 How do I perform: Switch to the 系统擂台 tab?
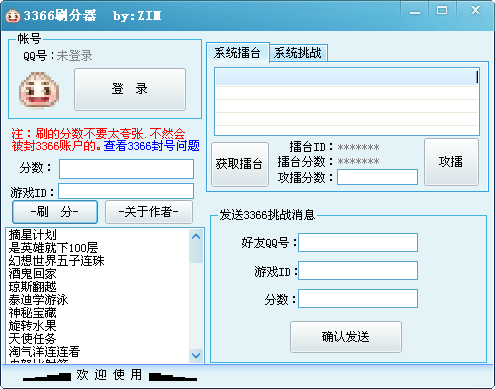237,53
